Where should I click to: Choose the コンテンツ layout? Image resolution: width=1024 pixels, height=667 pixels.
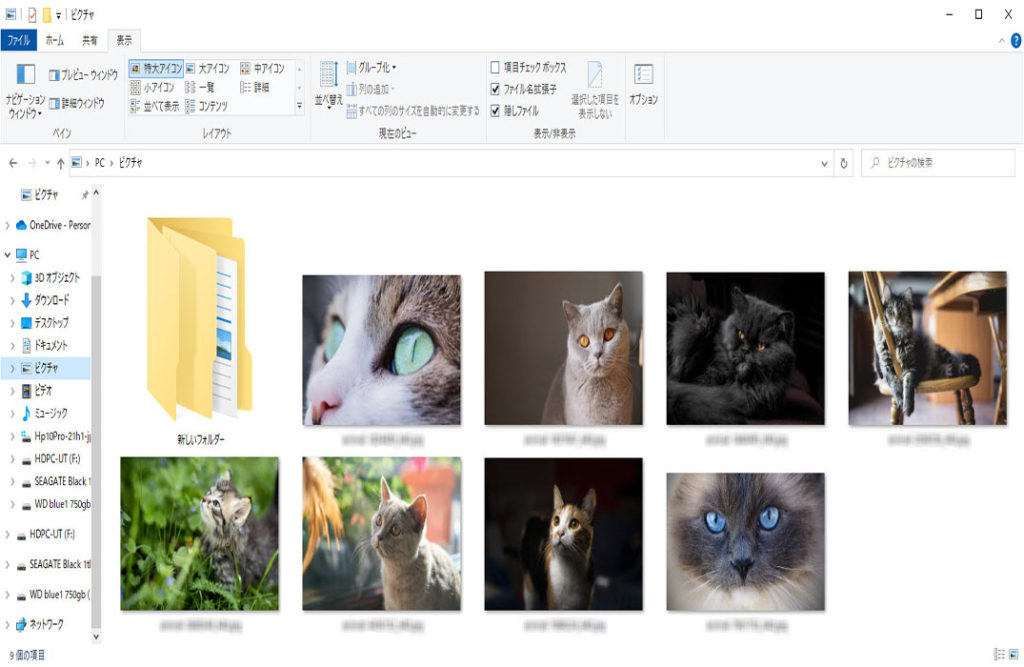pos(206,105)
